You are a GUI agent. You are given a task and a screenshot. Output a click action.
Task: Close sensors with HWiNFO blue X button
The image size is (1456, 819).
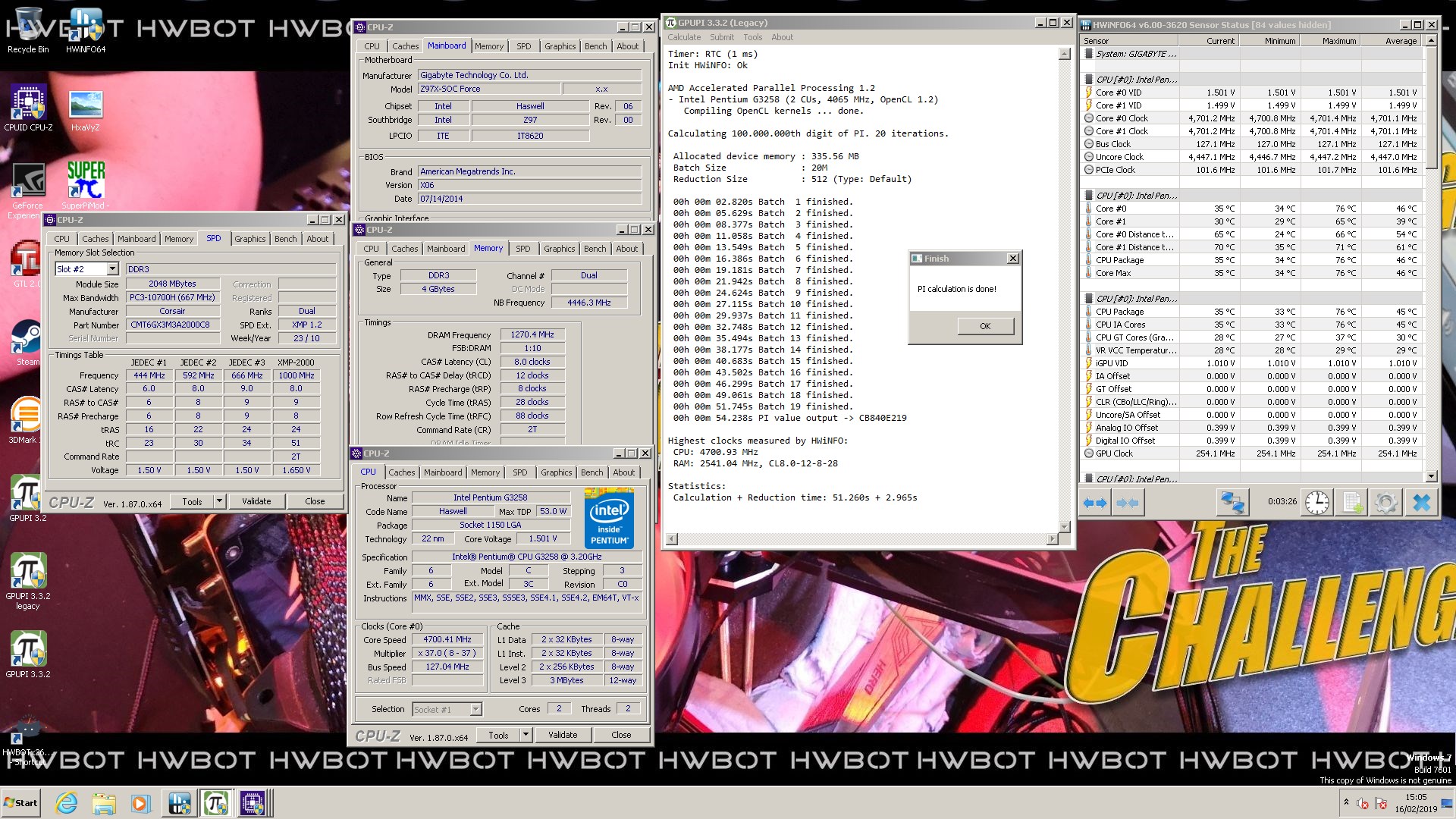[1422, 502]
